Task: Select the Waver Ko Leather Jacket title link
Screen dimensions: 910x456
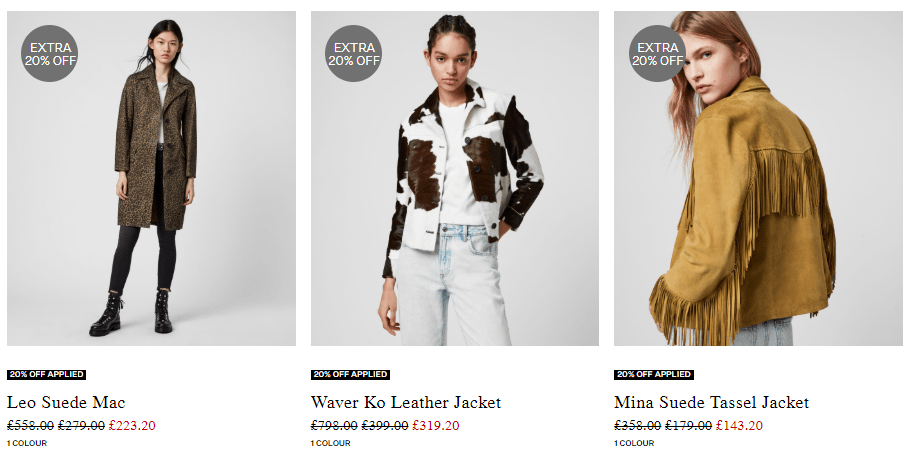Action: tap(406, 402)
